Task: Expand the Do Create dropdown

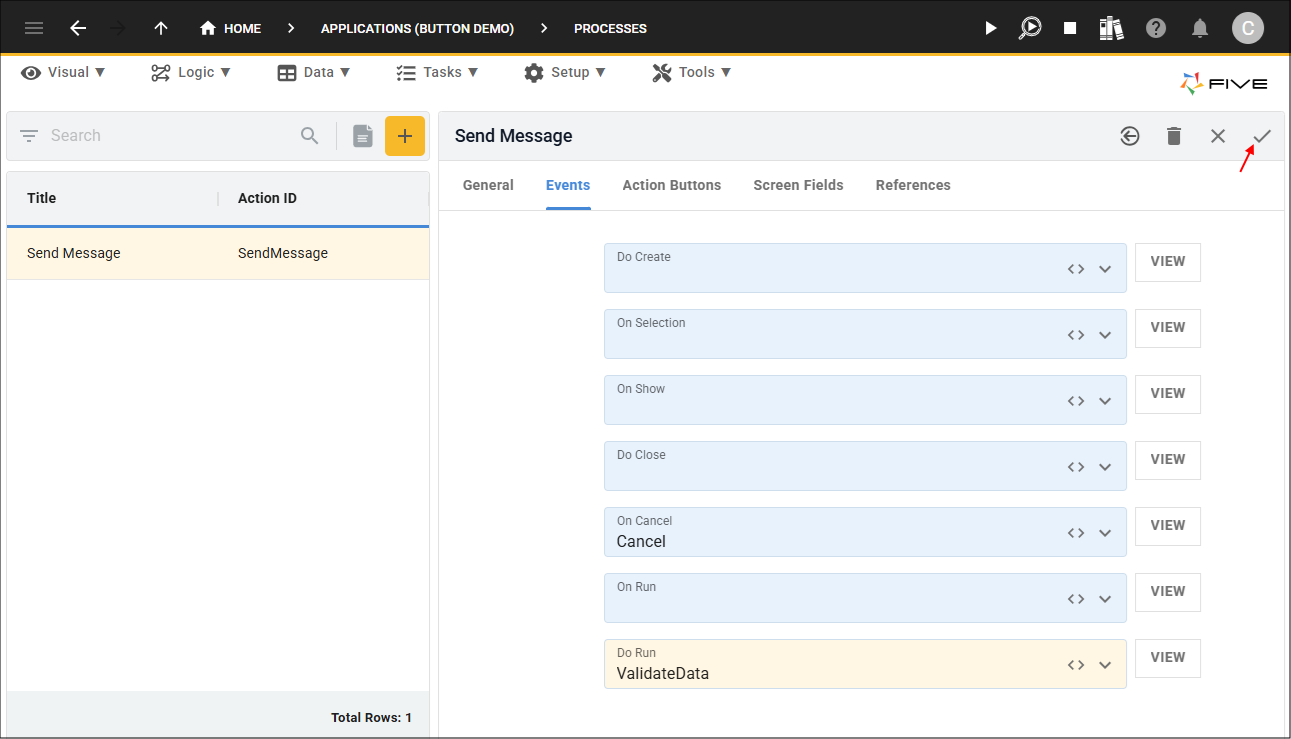Action: [1105, 269]
